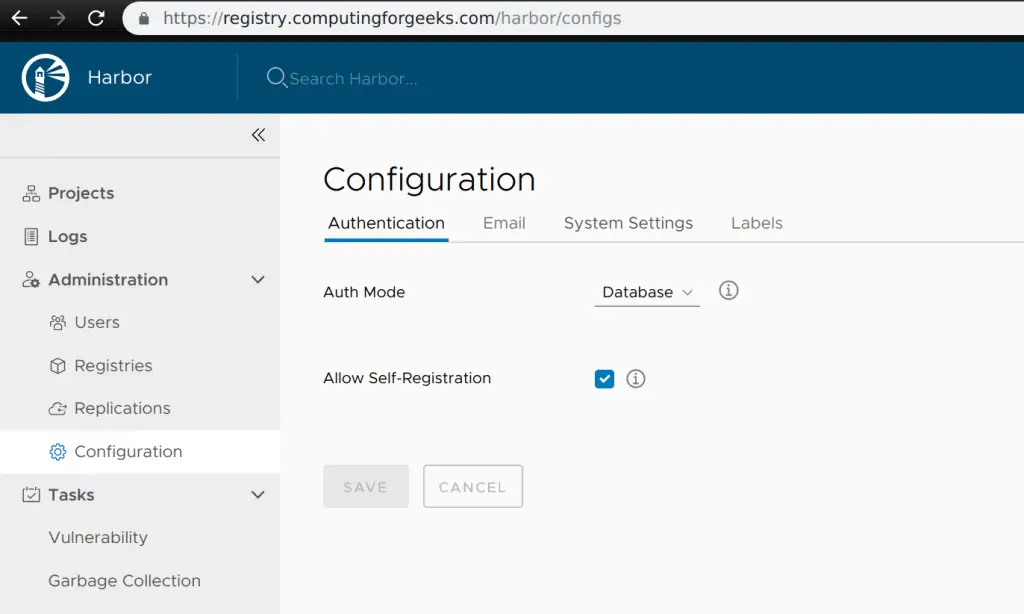The width and height of the screenshot is (1024, 614).
Task: Collapse the Administration section chevron
Action: coord(258,280)
